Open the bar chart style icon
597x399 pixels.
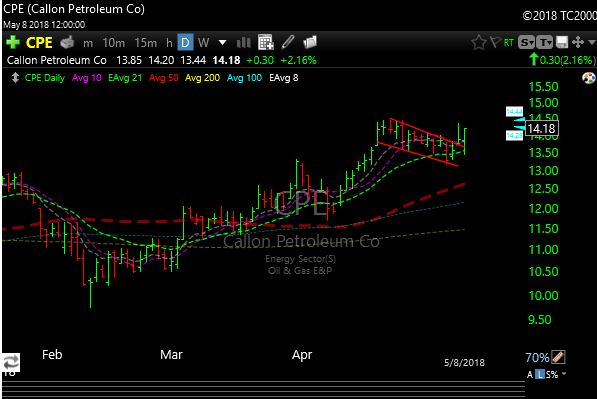pyautogui.click(x=244, y=43)
